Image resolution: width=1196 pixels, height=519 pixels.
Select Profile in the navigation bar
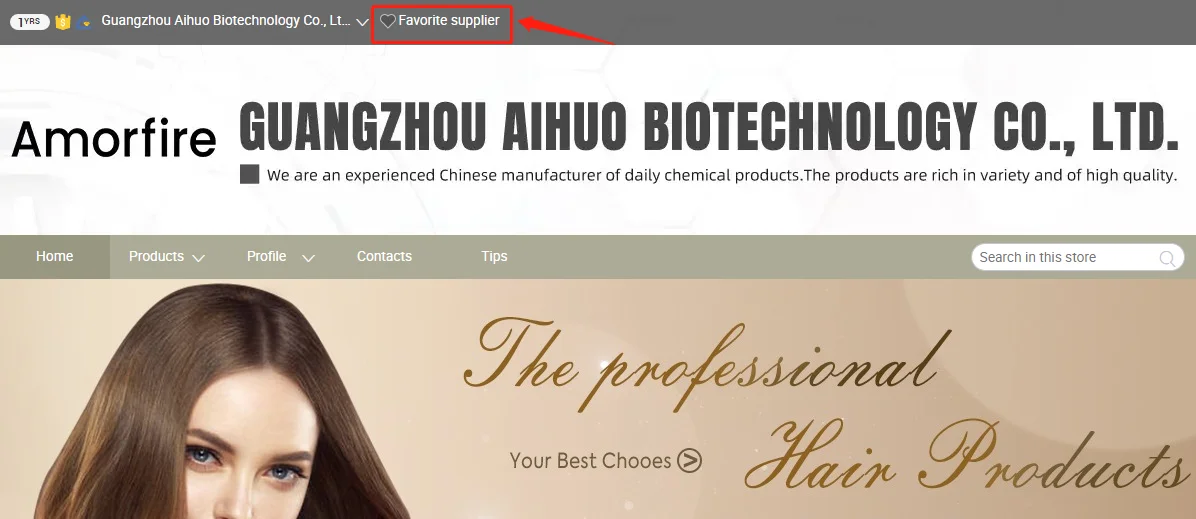pos(267,256)
